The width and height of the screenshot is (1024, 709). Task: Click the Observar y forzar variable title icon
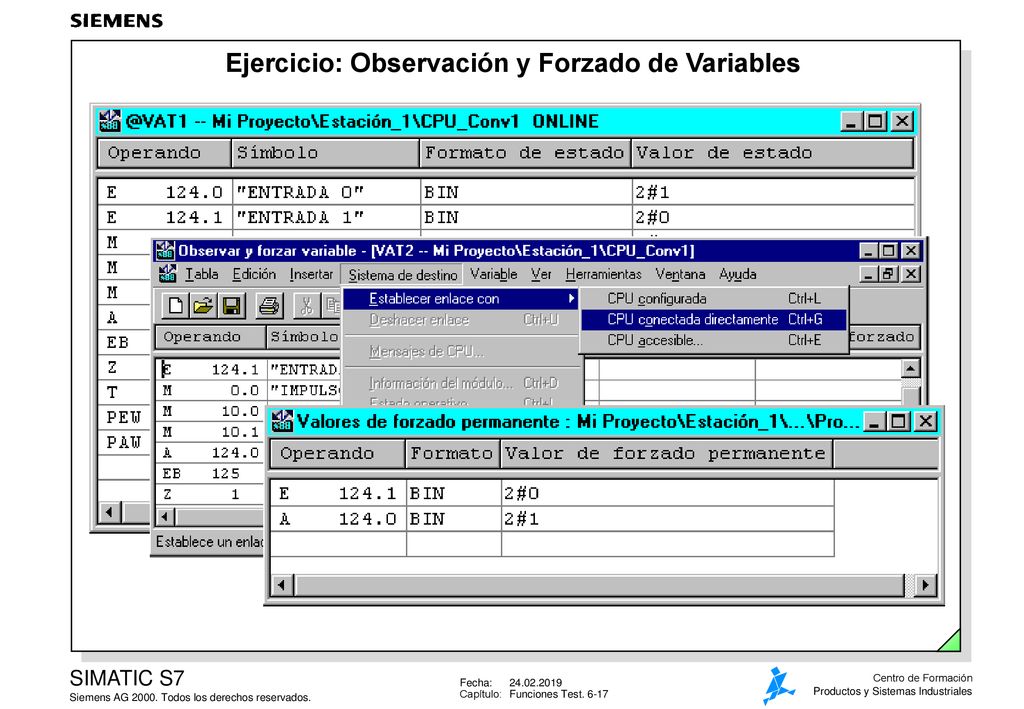165,251
